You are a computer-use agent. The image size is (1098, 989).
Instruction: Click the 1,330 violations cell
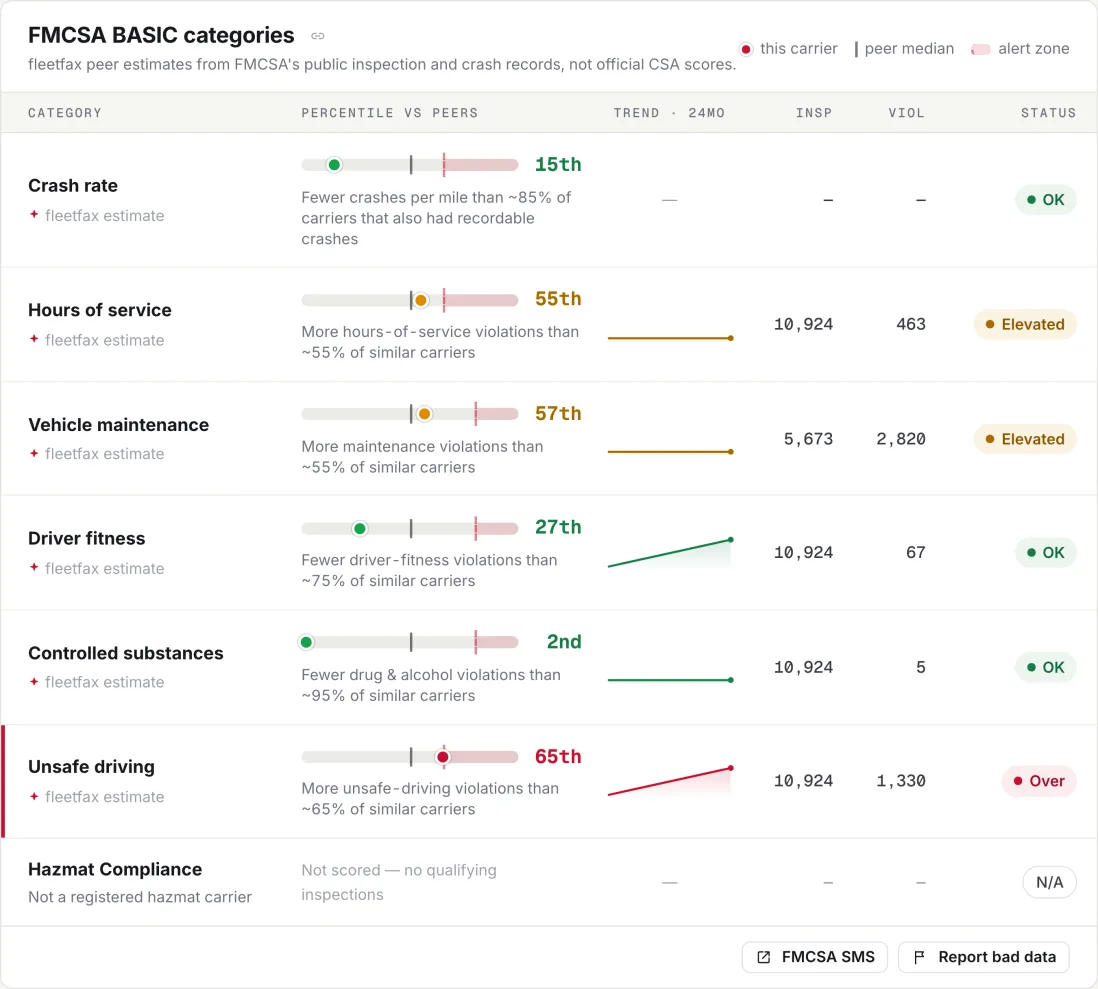[x=901, y=781]
